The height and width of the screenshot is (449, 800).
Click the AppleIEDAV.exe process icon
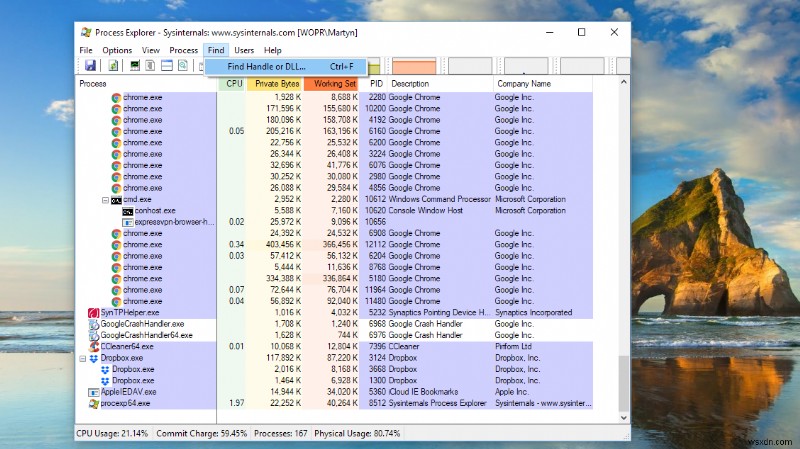tap(94, 392)
